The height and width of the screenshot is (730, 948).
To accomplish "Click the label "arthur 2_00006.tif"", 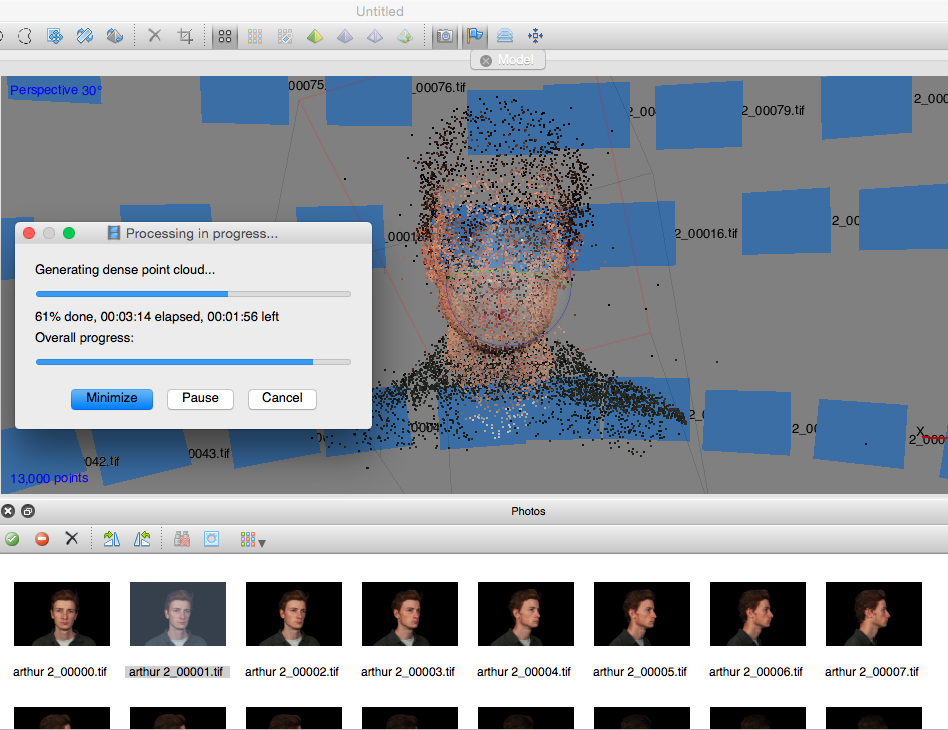I will click(x=756, y=672).
